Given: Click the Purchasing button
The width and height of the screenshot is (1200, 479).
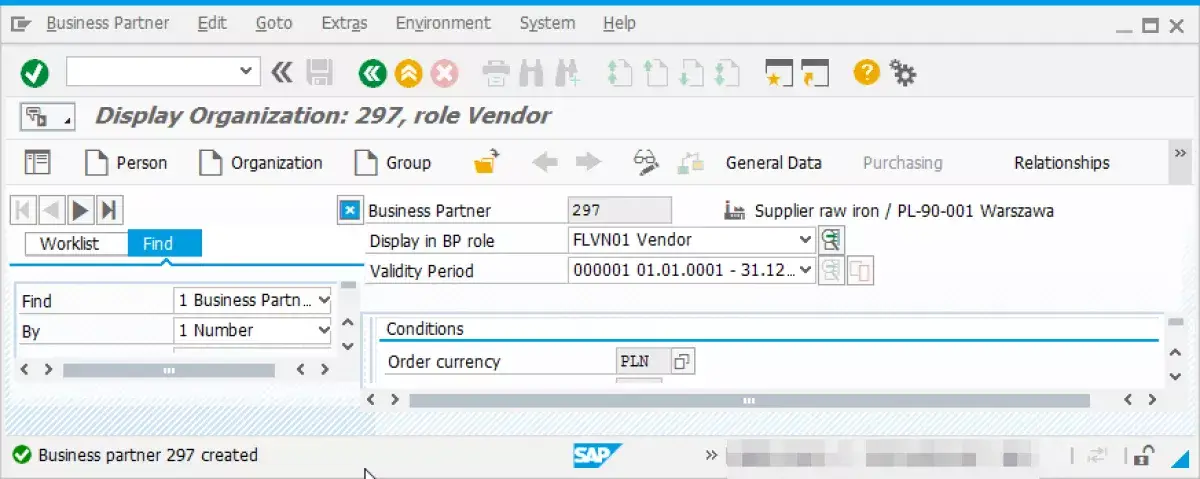Looking at the screenshot, I should pos(902,162).
